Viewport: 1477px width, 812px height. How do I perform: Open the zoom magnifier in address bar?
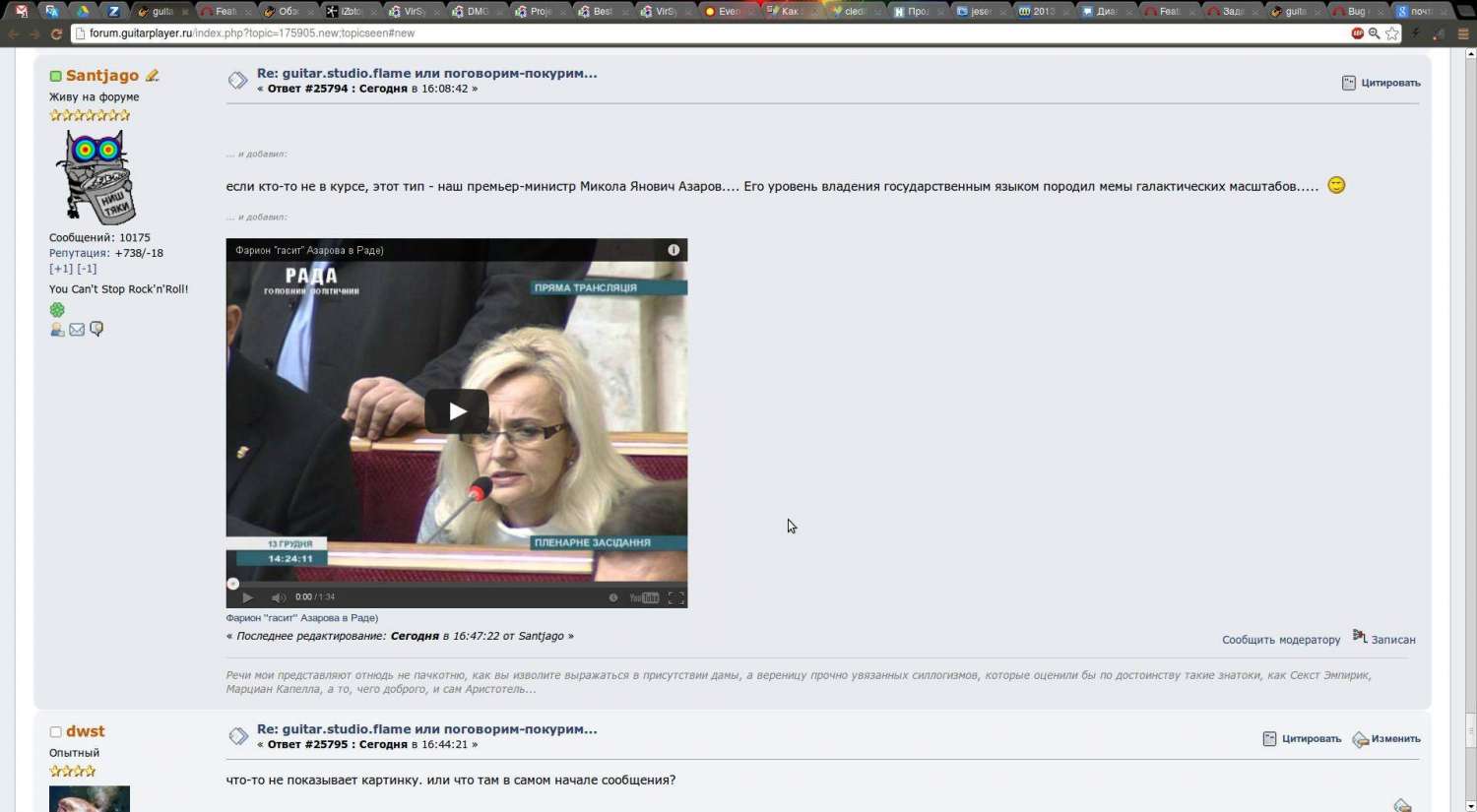[x=1375, y=33]
